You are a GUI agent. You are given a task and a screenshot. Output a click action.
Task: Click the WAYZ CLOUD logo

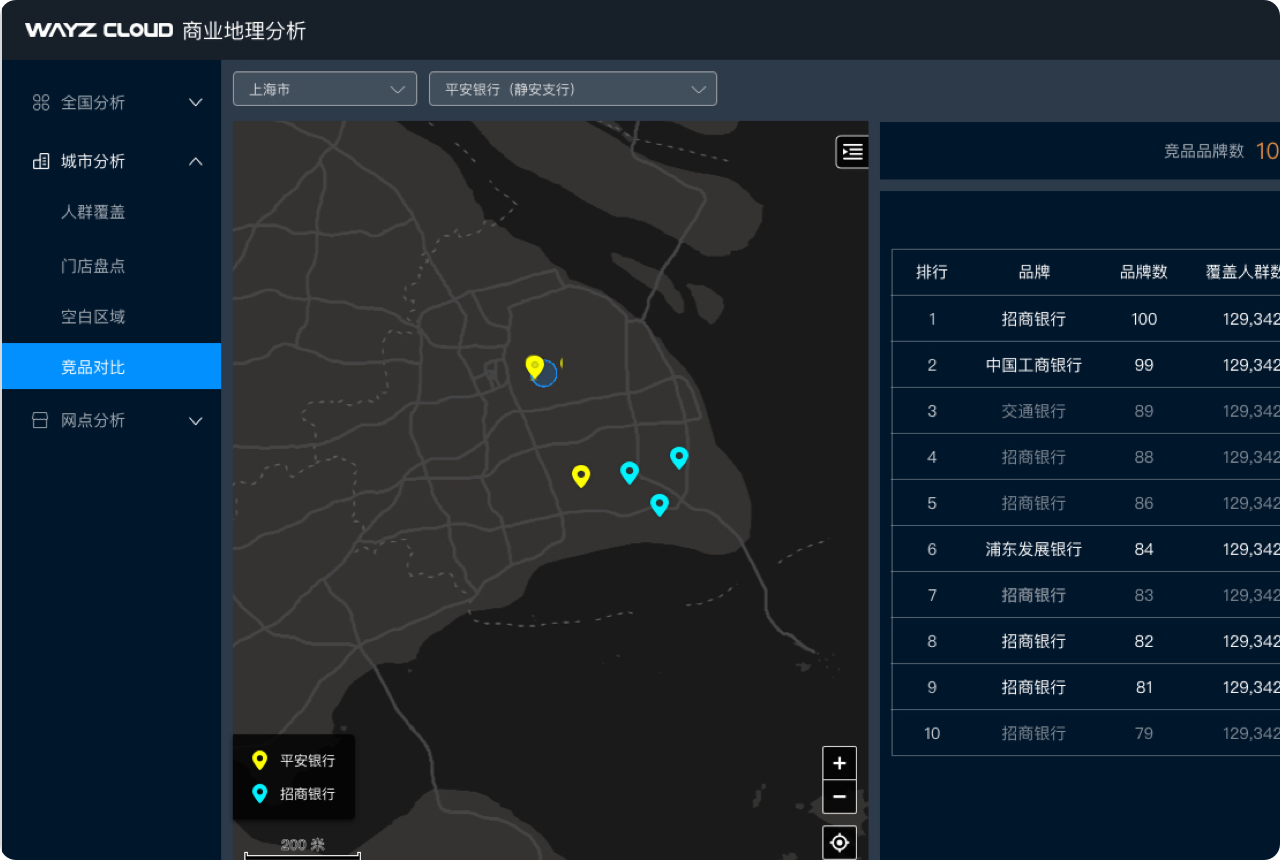99,30
